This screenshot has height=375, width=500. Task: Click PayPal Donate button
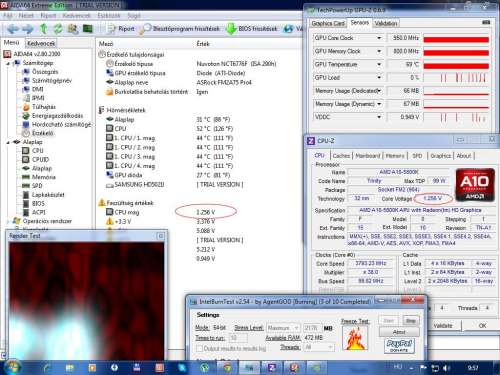pos(399,346)
